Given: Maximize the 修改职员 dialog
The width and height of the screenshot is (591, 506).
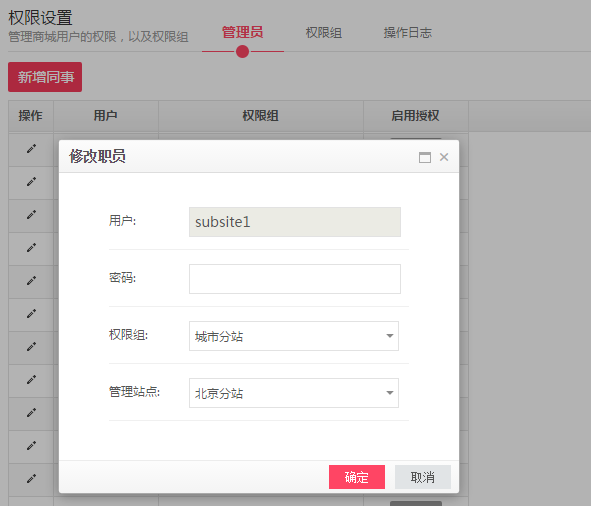Looking at the screenshot, I should click(x=425, y=157).
